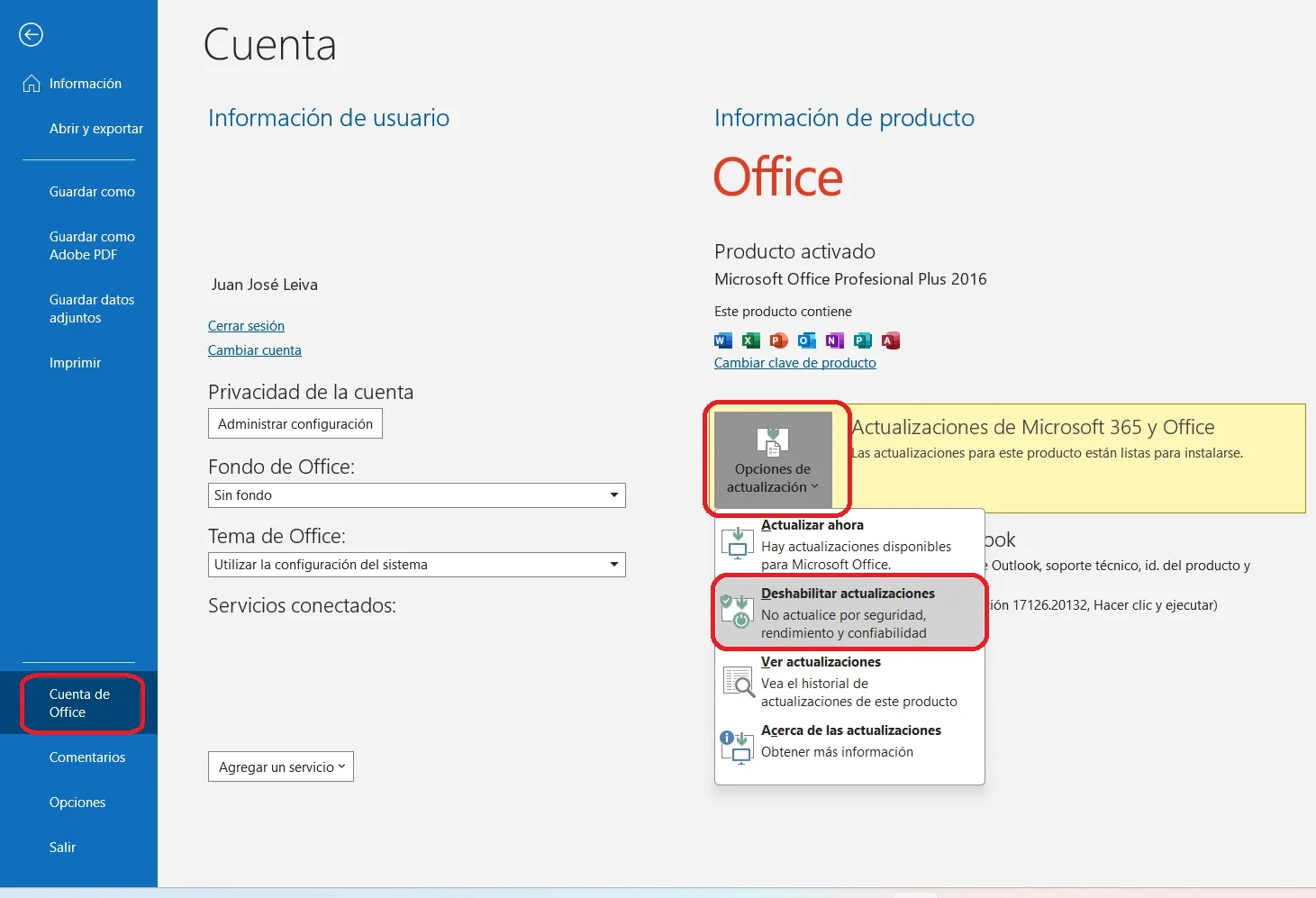Expand the Fondo de Office combo box

click(417, 495)
